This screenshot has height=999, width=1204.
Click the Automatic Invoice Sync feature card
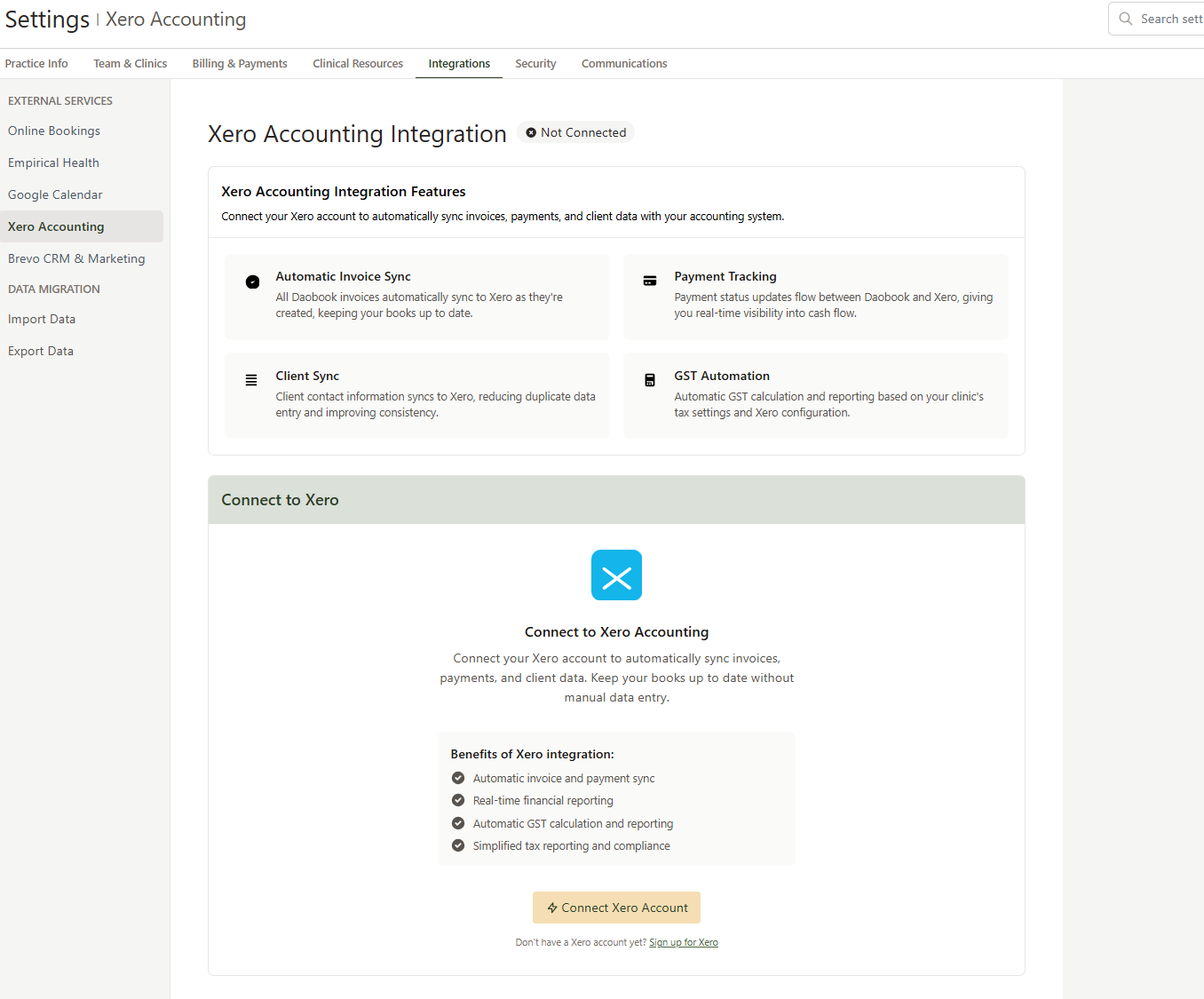tap(417, 297)
